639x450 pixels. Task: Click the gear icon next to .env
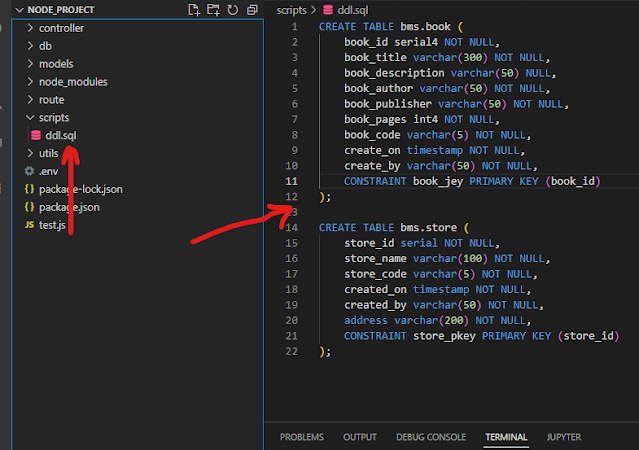tap(29, 171)
